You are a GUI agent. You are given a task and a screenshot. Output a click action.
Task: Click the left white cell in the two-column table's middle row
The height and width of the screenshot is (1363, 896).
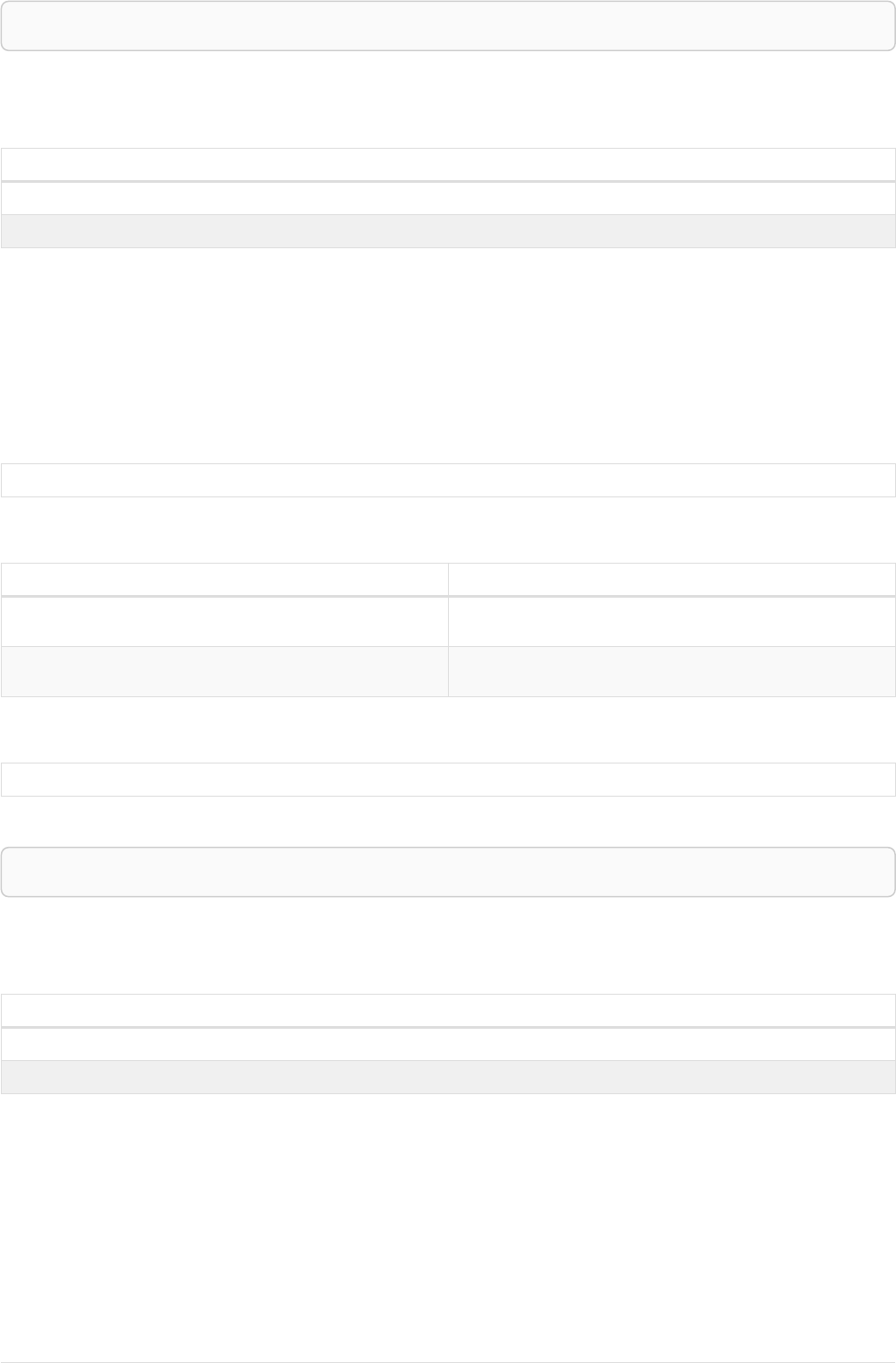[x=224, y=621]
